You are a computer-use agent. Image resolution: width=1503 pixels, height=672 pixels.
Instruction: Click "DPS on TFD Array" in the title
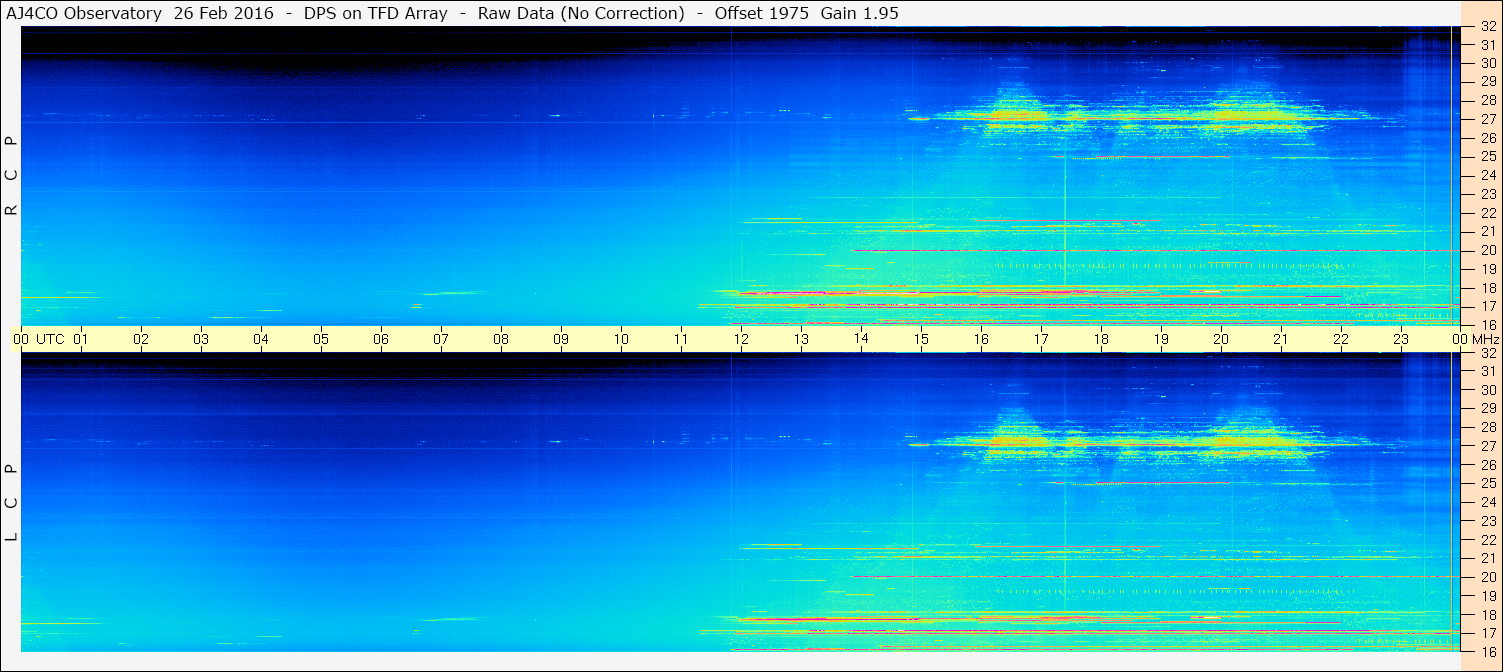(x=375, y=13)
